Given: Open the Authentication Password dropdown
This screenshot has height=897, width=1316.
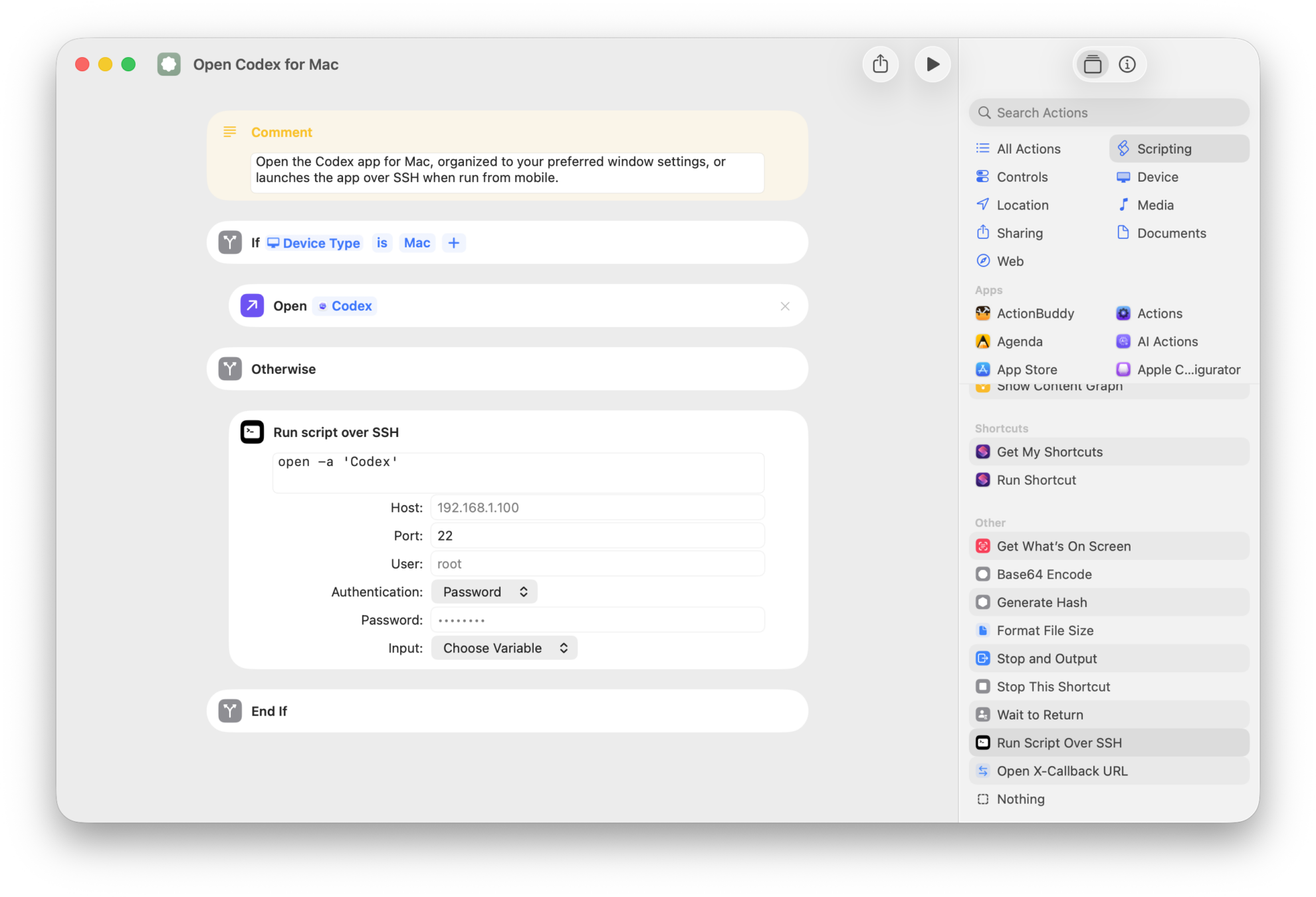Looking at the screenshot, I should pos(485,592).
